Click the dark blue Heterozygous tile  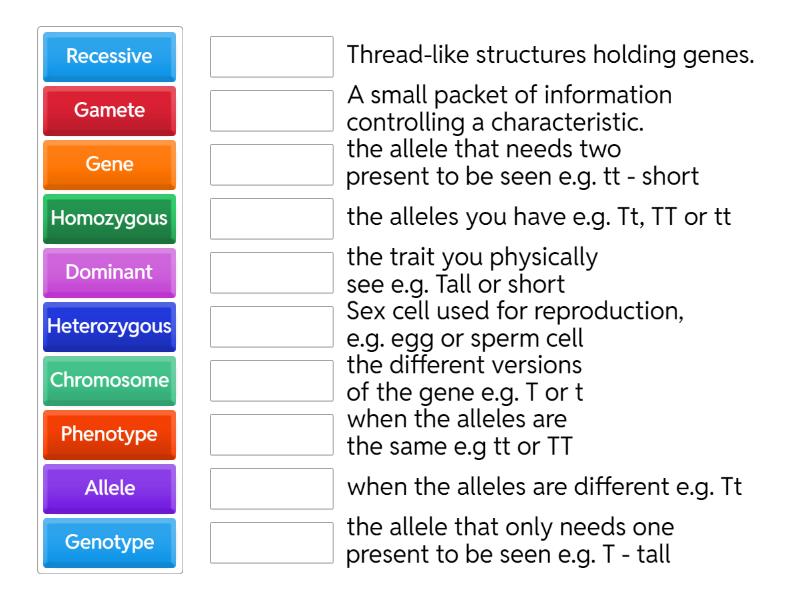[x=109, y=327]
